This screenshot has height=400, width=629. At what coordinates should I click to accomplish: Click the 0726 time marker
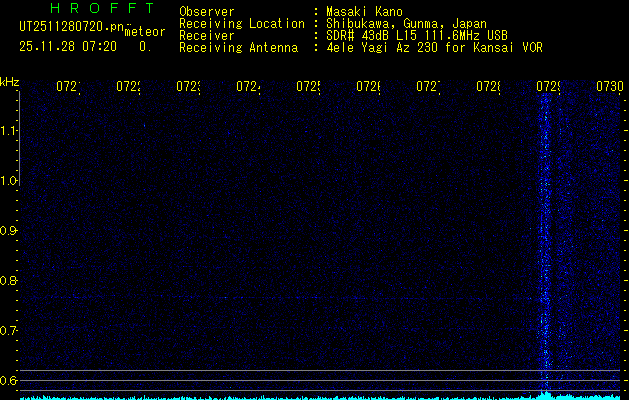click(x=368, y=86)
